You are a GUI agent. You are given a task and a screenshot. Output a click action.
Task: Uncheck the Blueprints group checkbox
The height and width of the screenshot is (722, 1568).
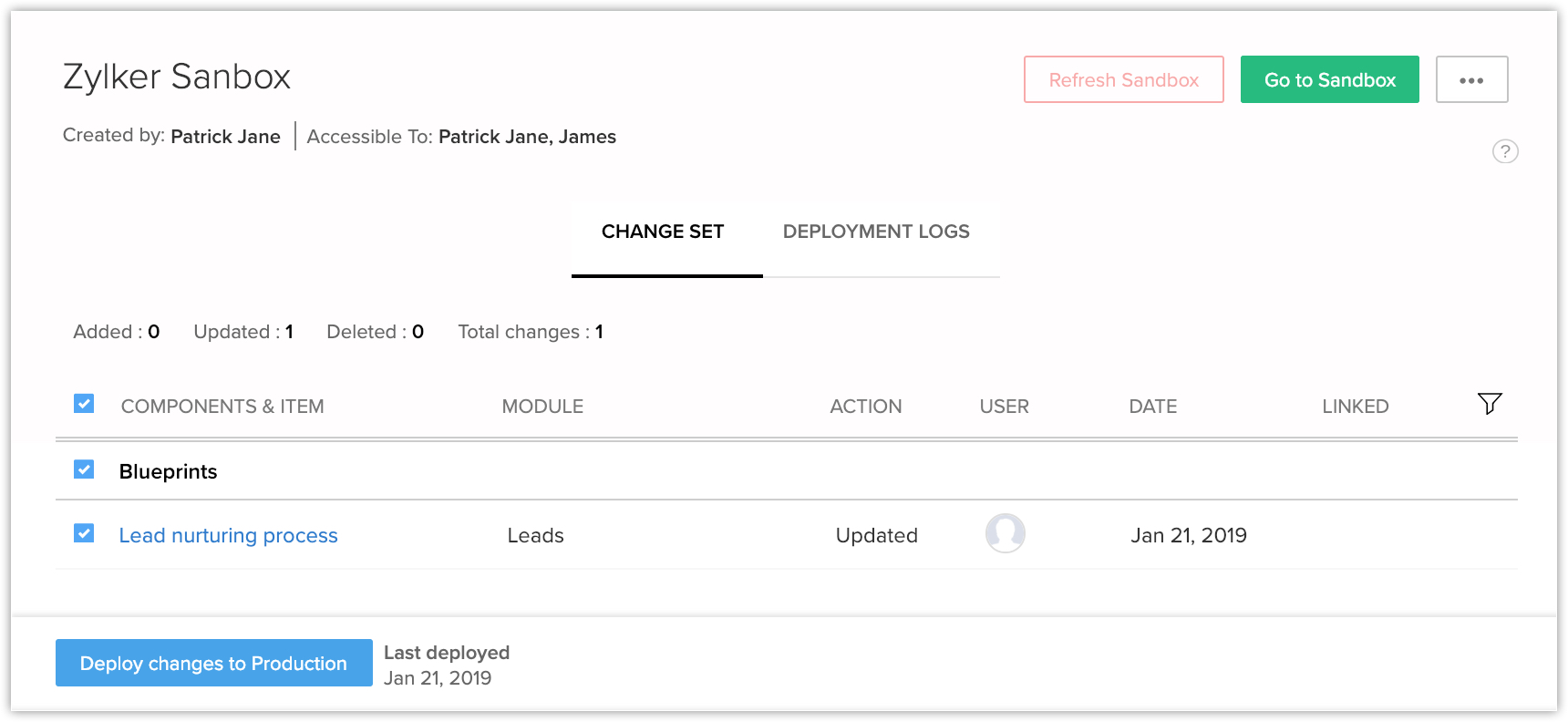(84, 469)
